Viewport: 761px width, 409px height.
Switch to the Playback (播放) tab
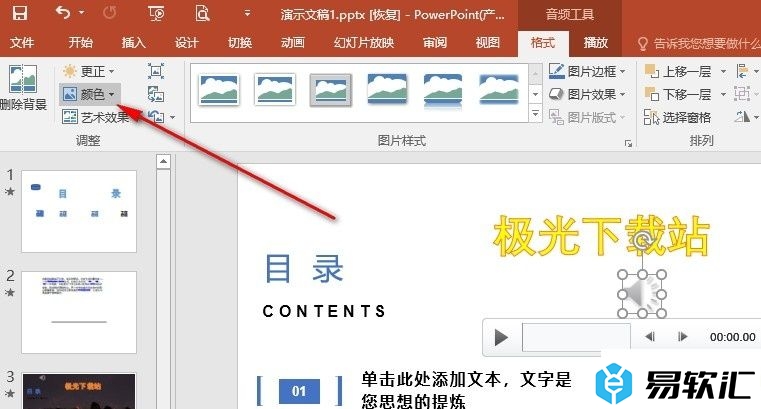596,43
